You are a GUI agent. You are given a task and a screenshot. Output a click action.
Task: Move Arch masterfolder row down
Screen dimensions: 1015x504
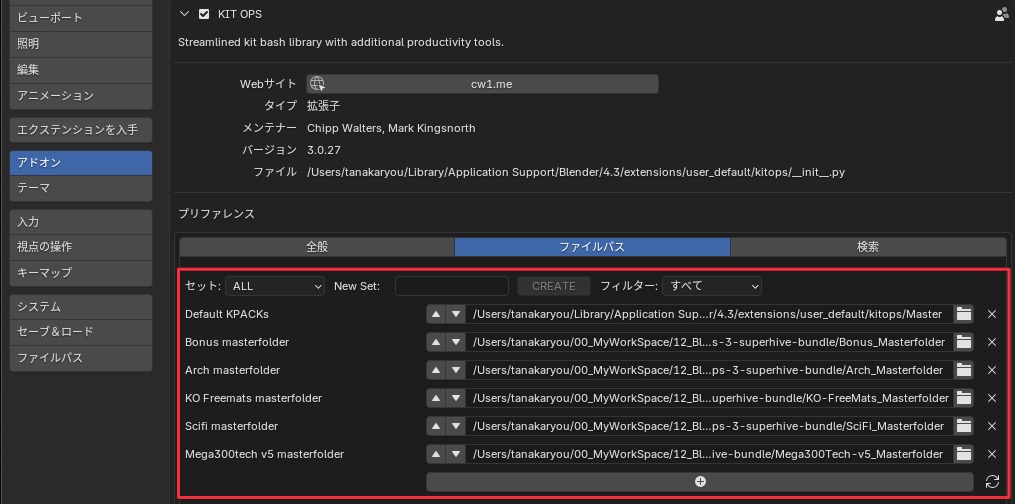click(456, 370)
